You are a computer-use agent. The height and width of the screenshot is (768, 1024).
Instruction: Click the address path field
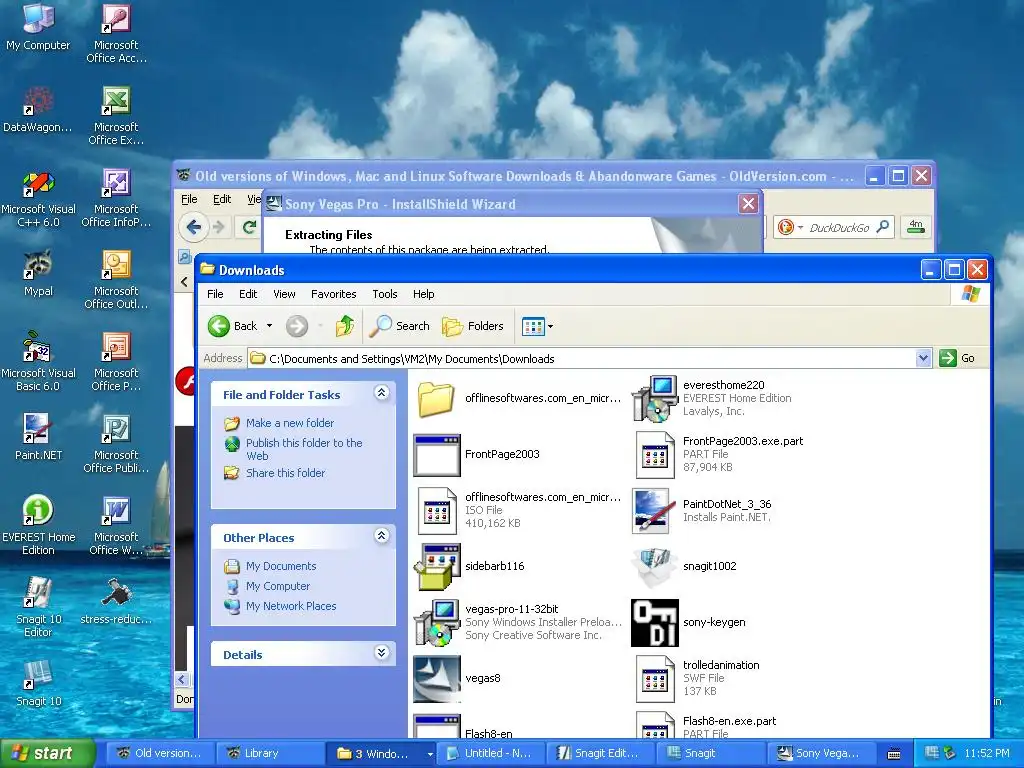[x=581, y=359]
